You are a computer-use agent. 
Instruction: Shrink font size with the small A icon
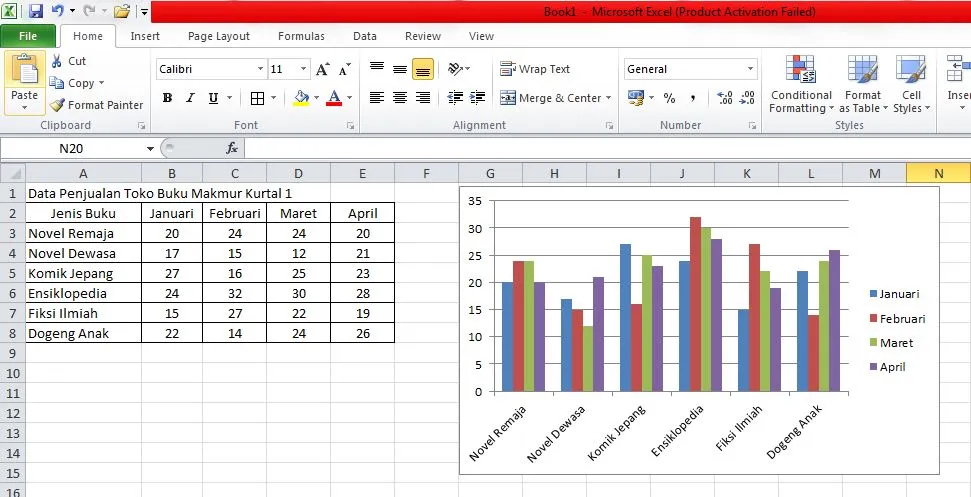(x=344, y=69)
